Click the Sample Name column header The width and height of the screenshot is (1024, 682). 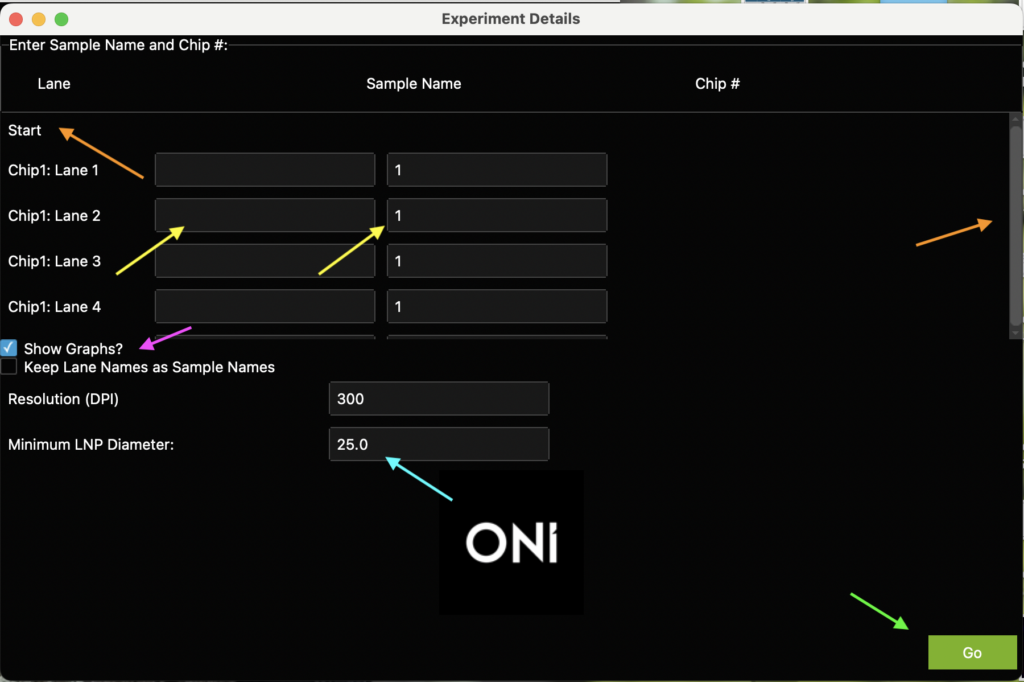[413, 84]
